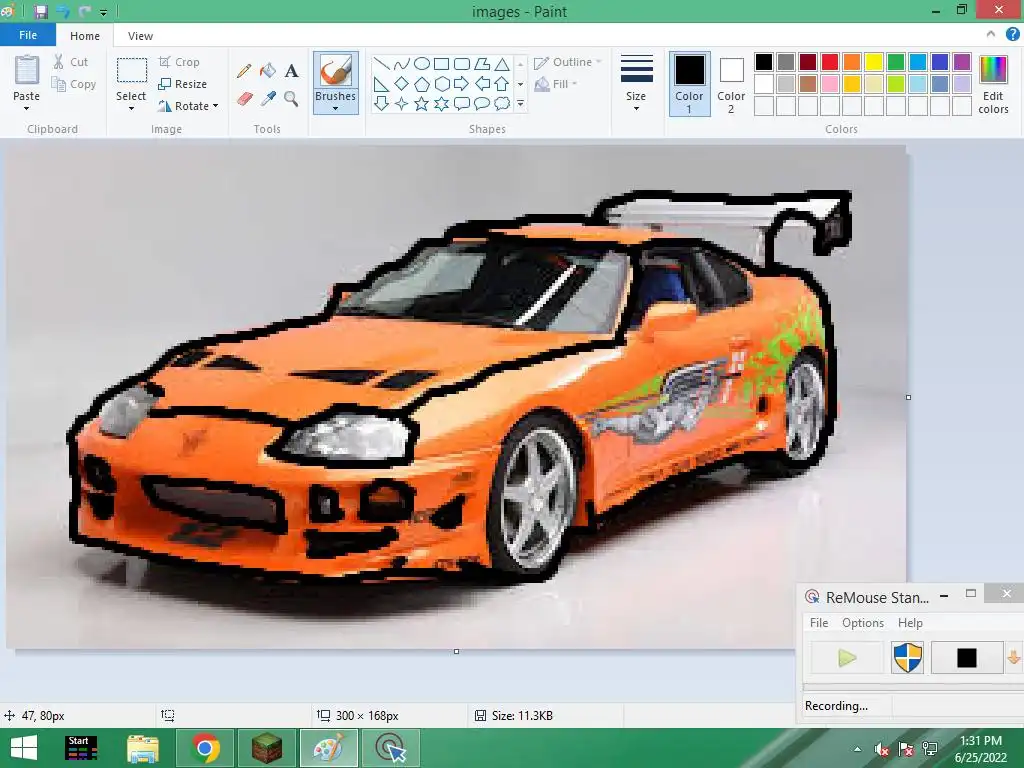Open Windows Start button on taskbar
Screen dimensions: 1024x768
click(24, 748)
